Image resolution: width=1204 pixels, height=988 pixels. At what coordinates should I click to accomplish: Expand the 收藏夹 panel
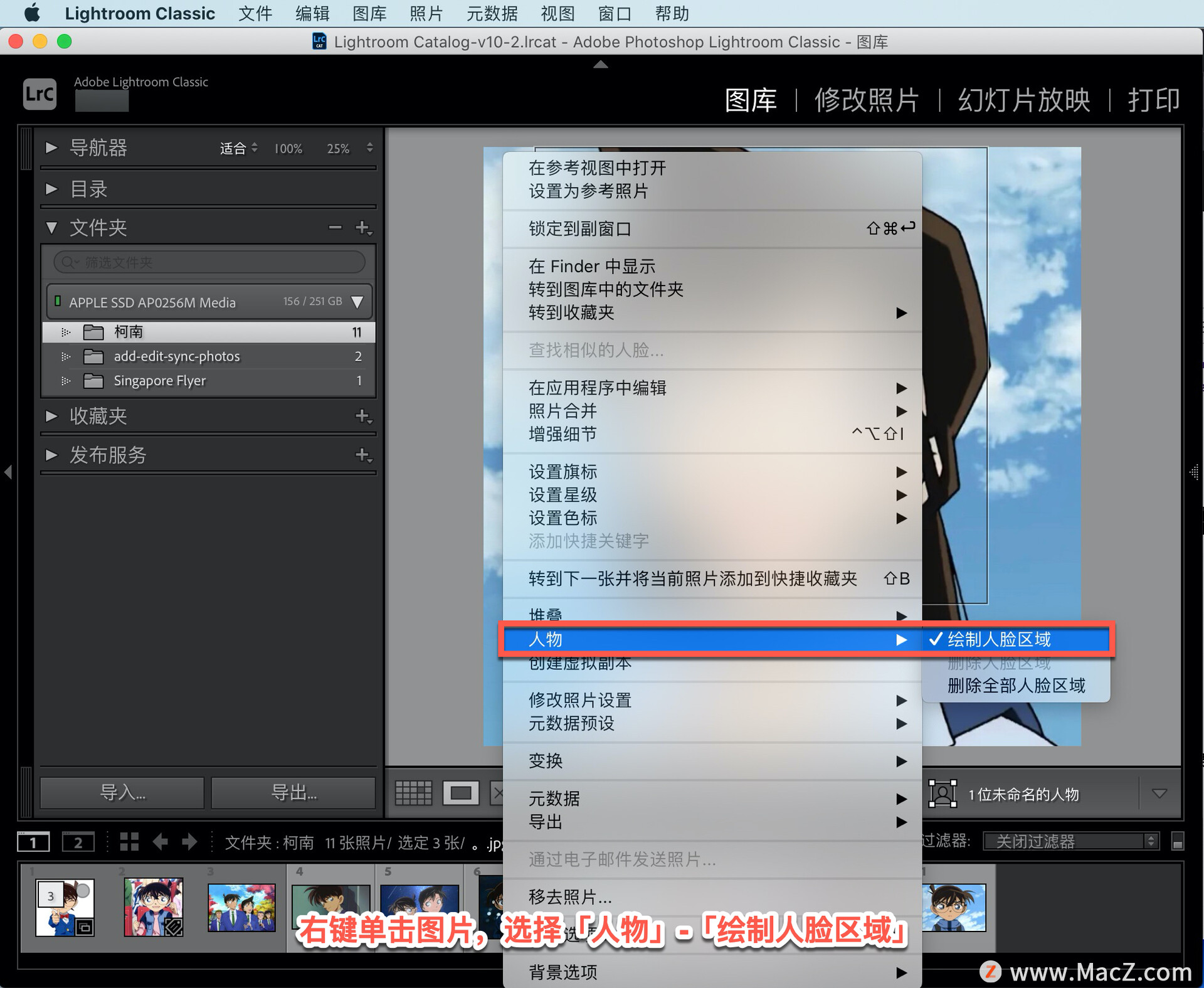coord(51,416)
